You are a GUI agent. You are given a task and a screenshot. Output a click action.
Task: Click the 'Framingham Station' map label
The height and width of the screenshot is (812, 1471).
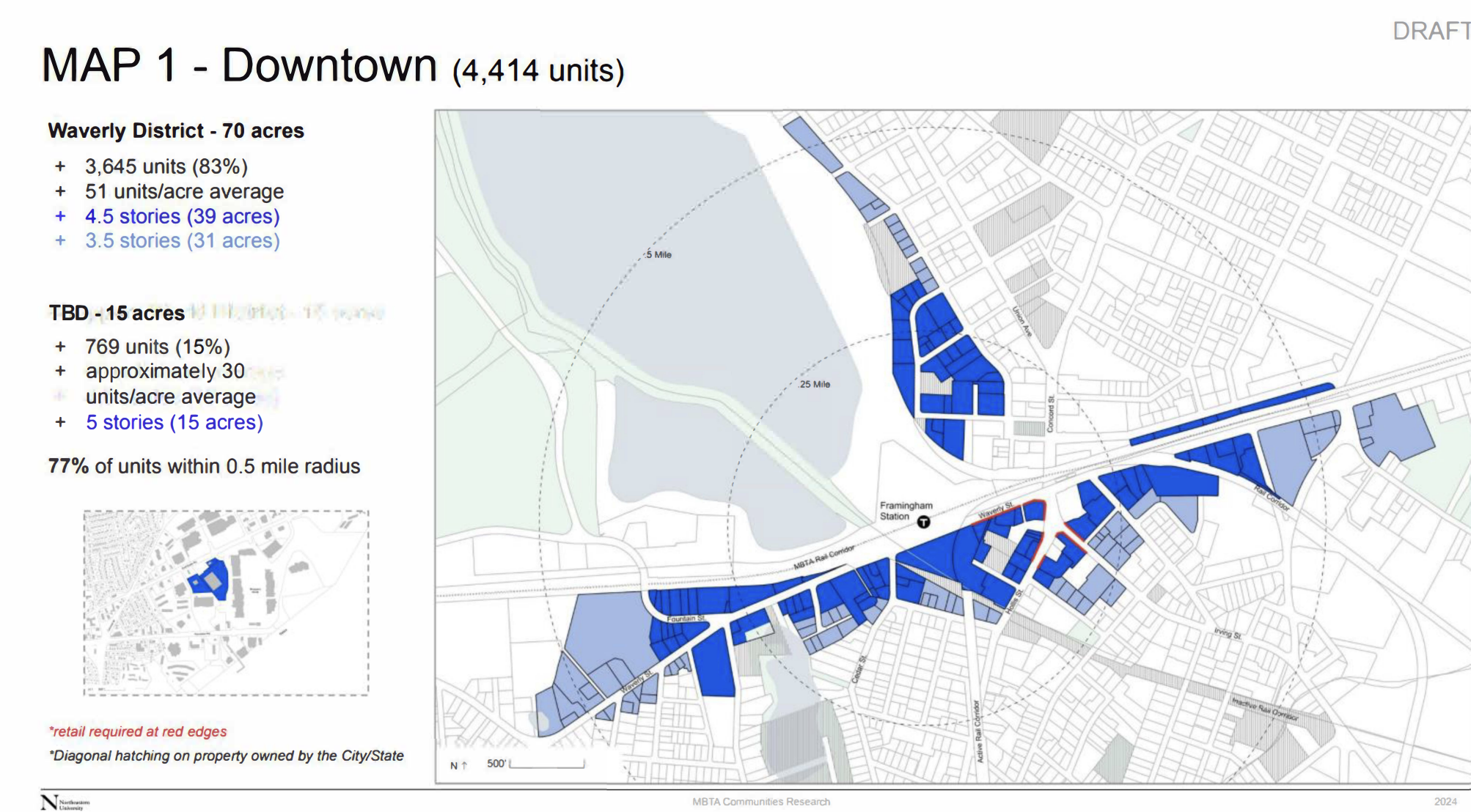[x=906, y=511]
